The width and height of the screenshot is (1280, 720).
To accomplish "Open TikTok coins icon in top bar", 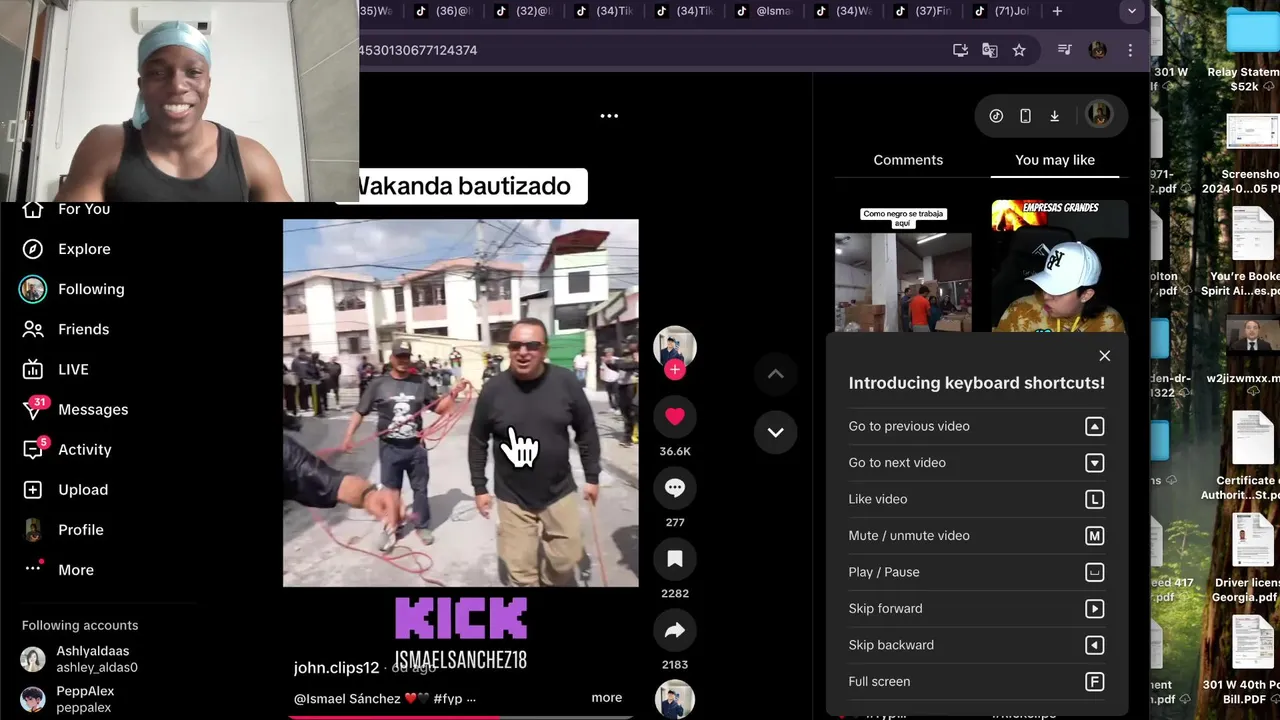I will pos(996,116).
